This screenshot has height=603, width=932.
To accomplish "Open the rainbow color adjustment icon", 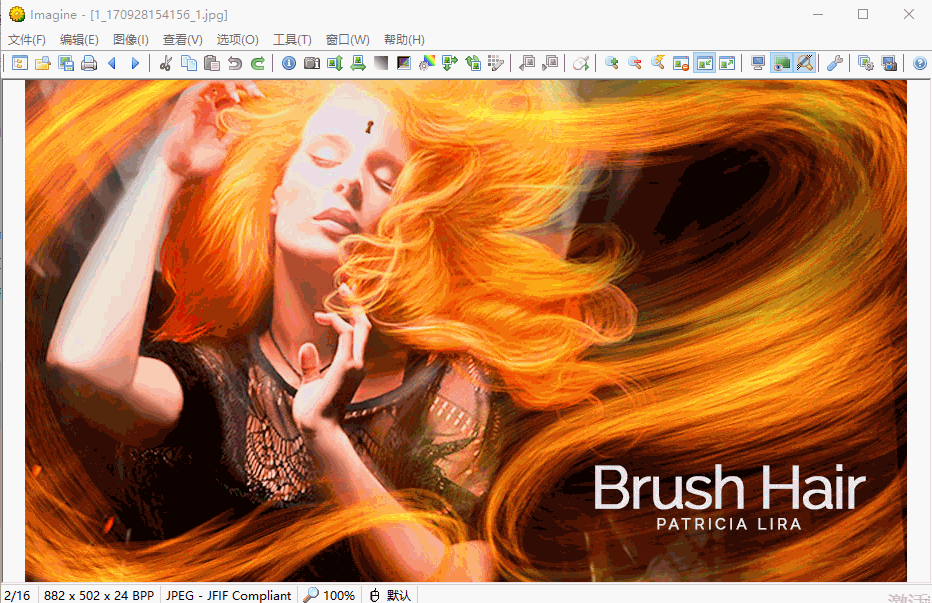I will pos(427,63).
